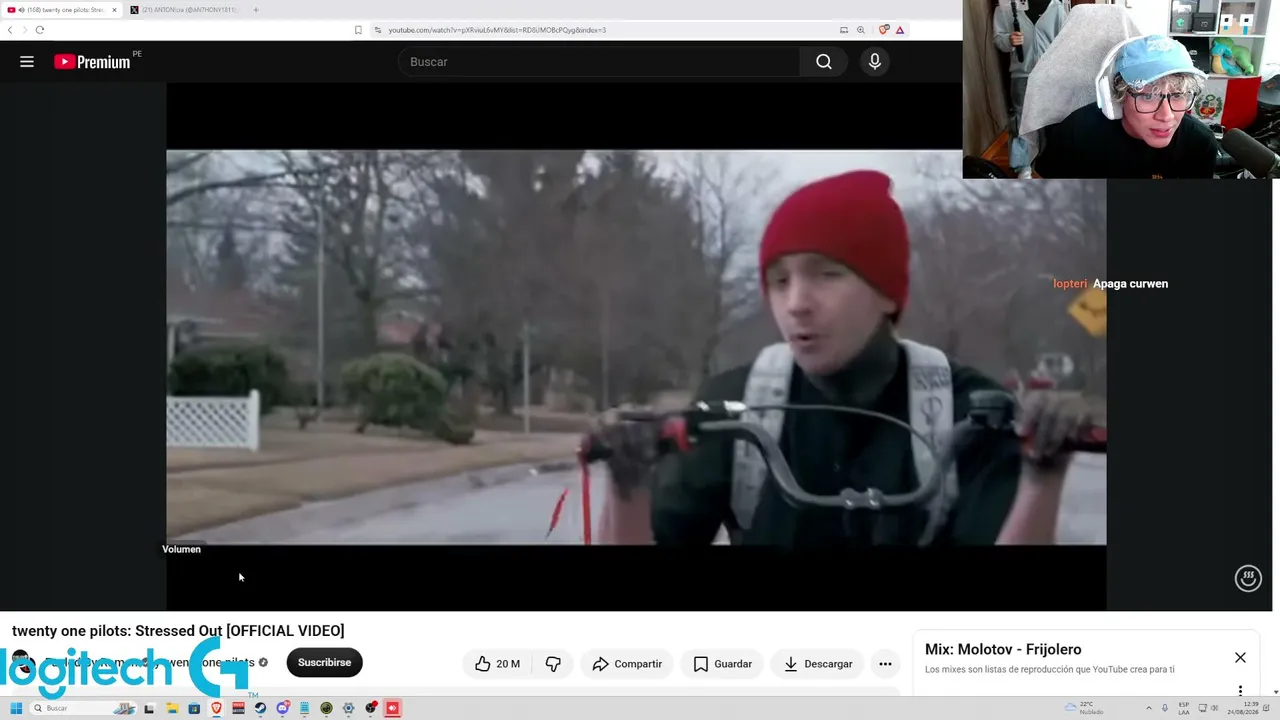Click the round emote icon beside the player
This screenshot has height=720, width=1280.
(x=1248, y=578)
